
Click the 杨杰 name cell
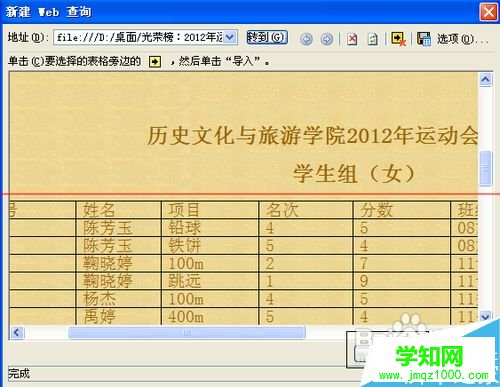pyautogui.click(x=118, y=299)
